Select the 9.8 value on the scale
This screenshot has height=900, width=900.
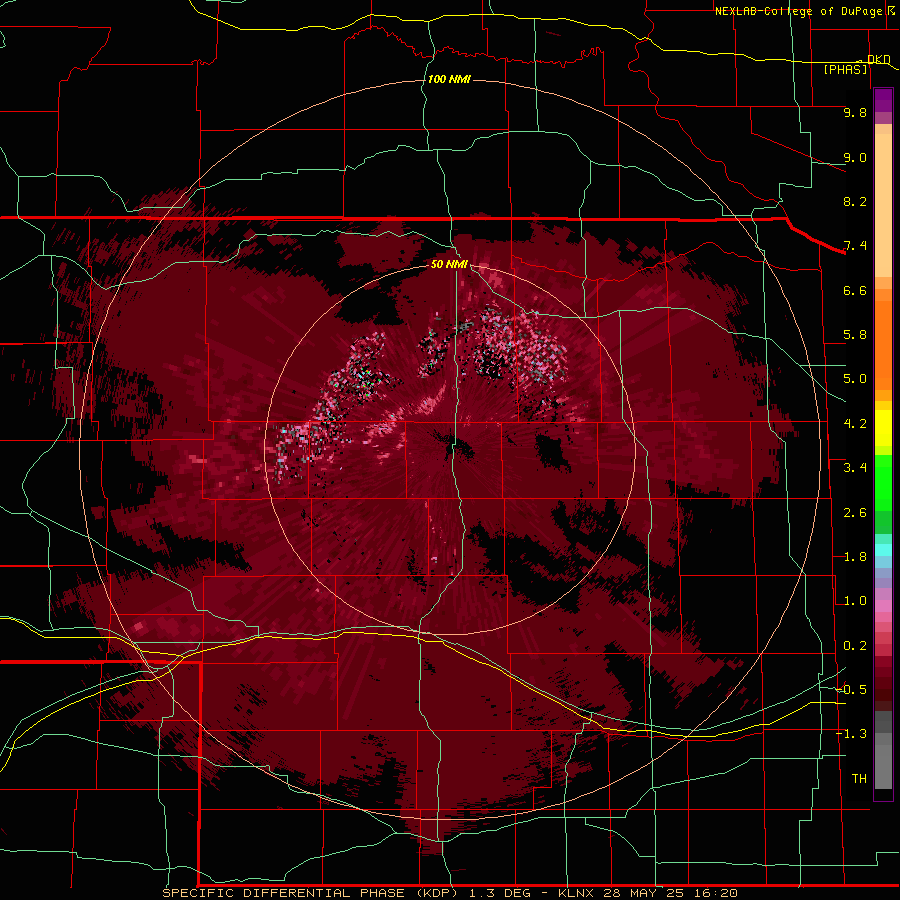pyautogui.click(x=855, y=112)
